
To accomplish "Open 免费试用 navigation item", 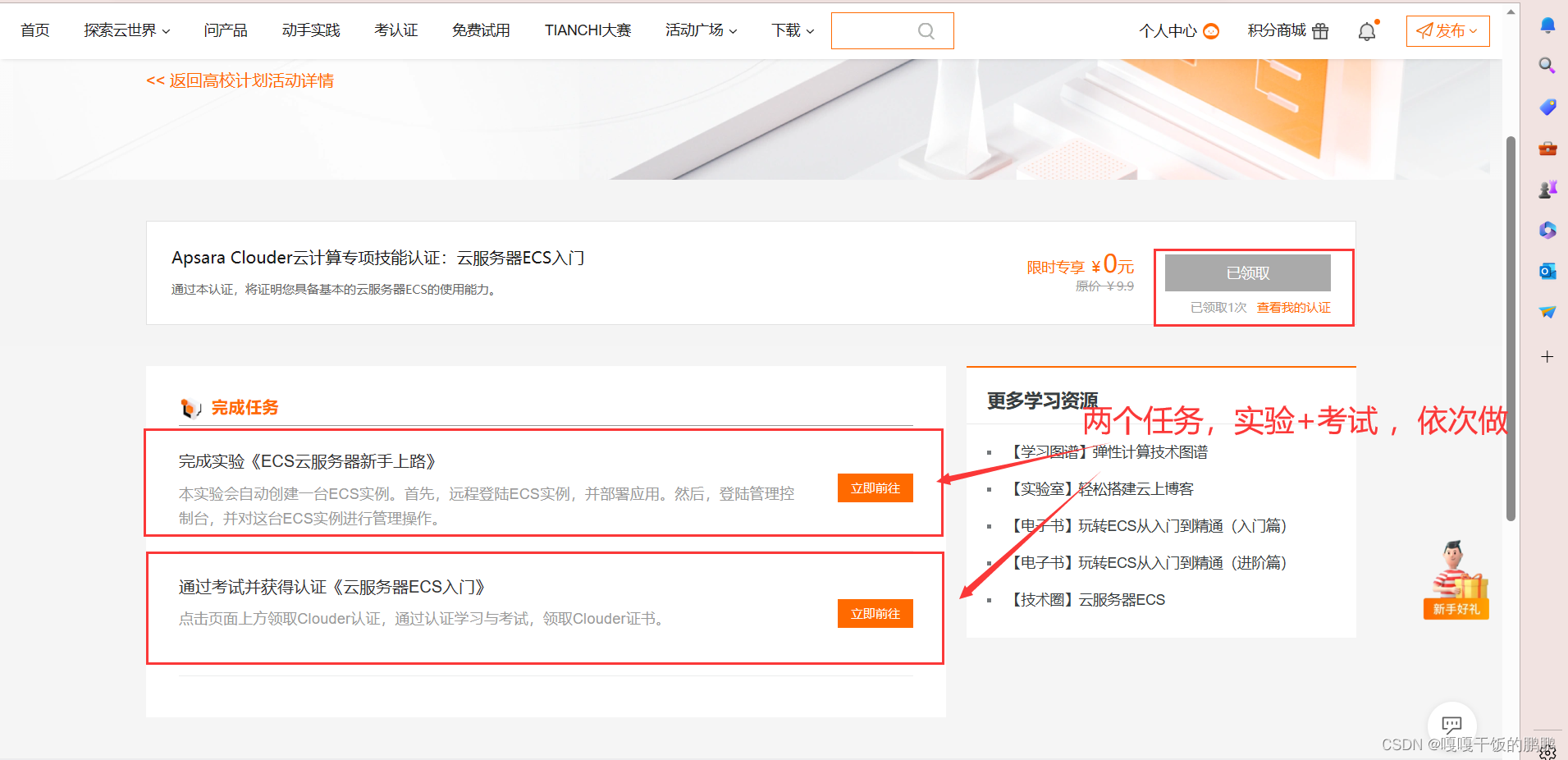I will tap(481, 30).
